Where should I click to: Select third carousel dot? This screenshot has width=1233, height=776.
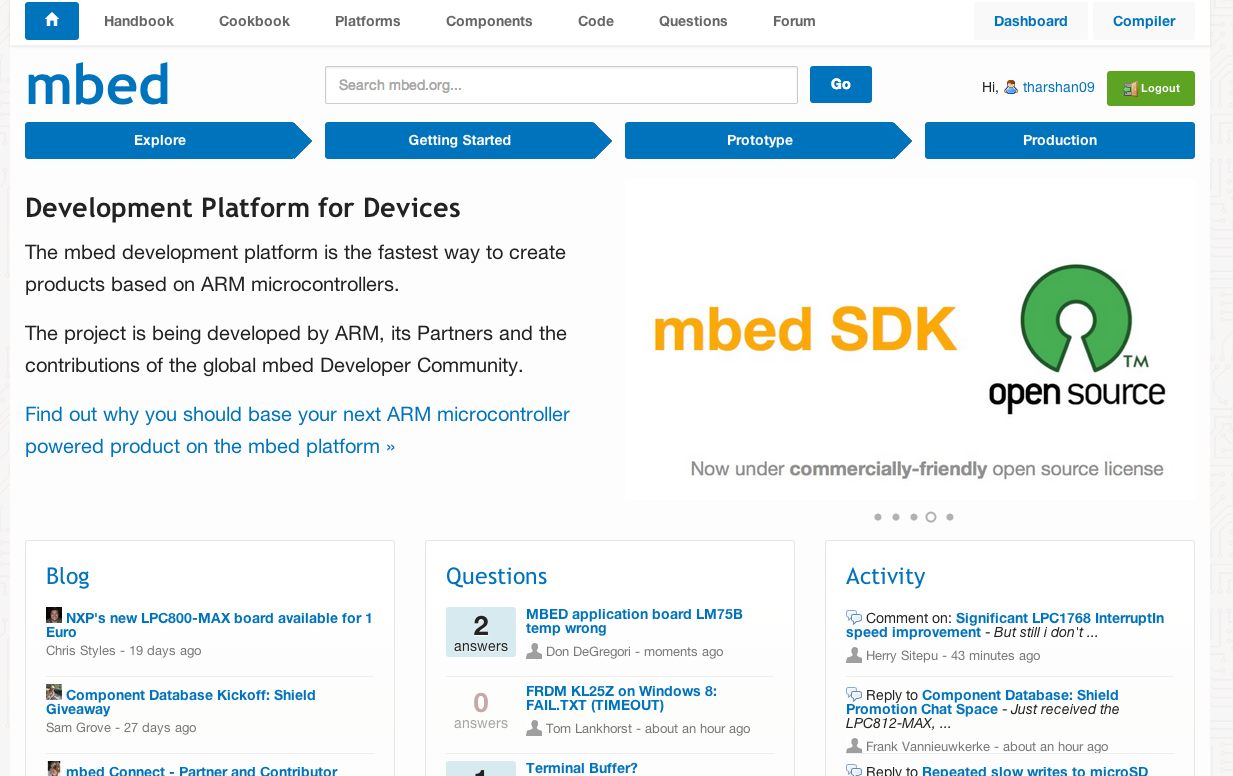914,517
